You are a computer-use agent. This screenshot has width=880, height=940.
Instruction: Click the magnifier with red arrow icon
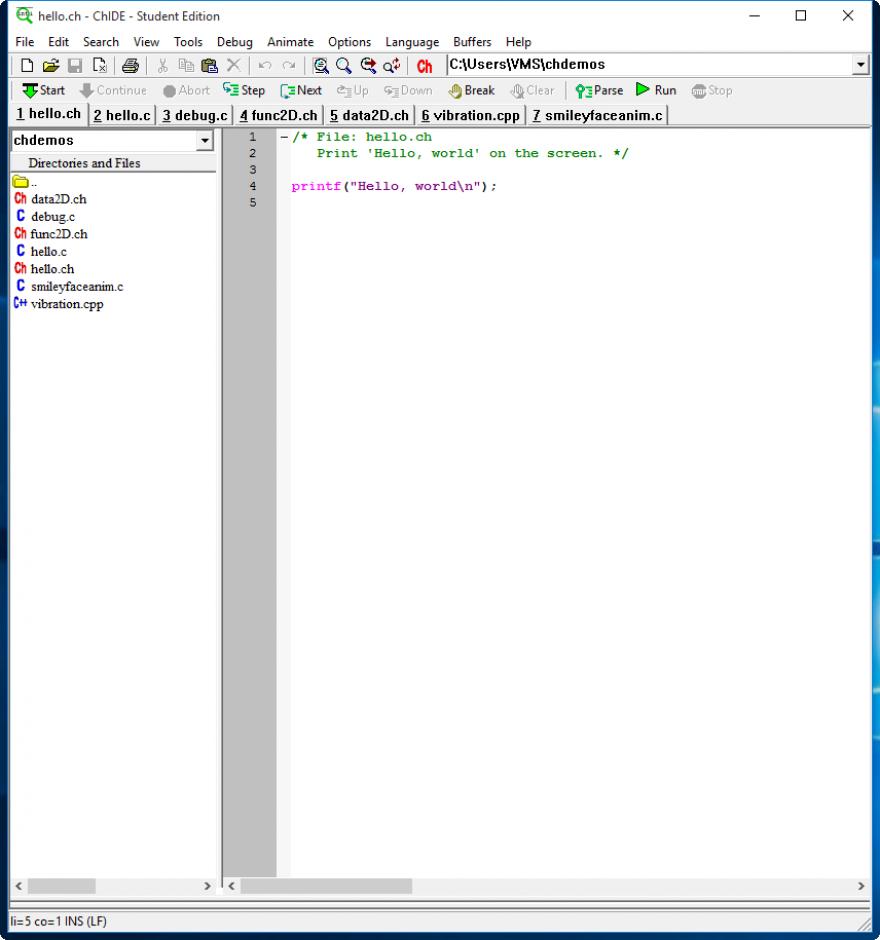tap(368, 65)
